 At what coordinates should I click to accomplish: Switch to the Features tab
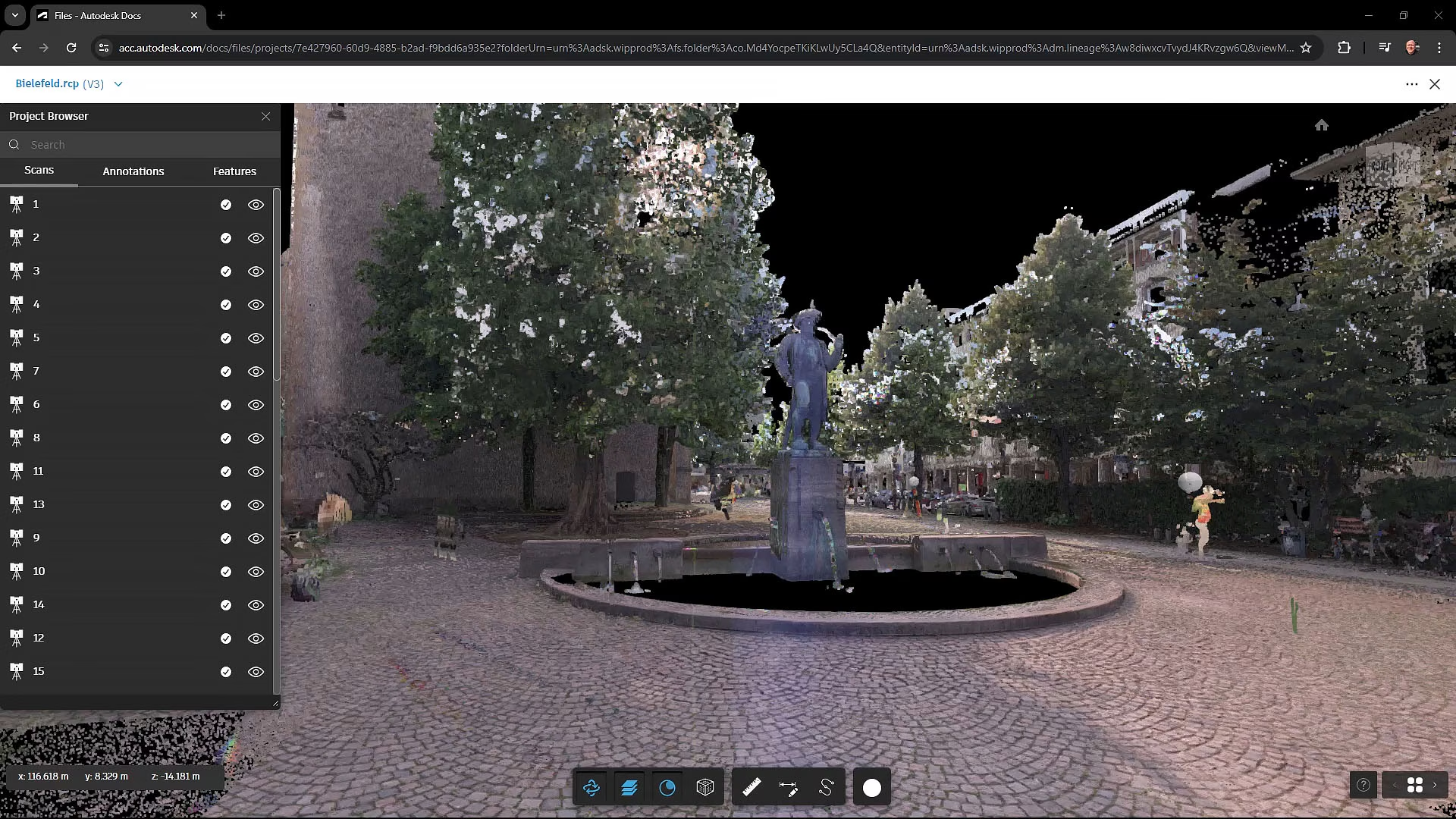click(x=234, y=171)
